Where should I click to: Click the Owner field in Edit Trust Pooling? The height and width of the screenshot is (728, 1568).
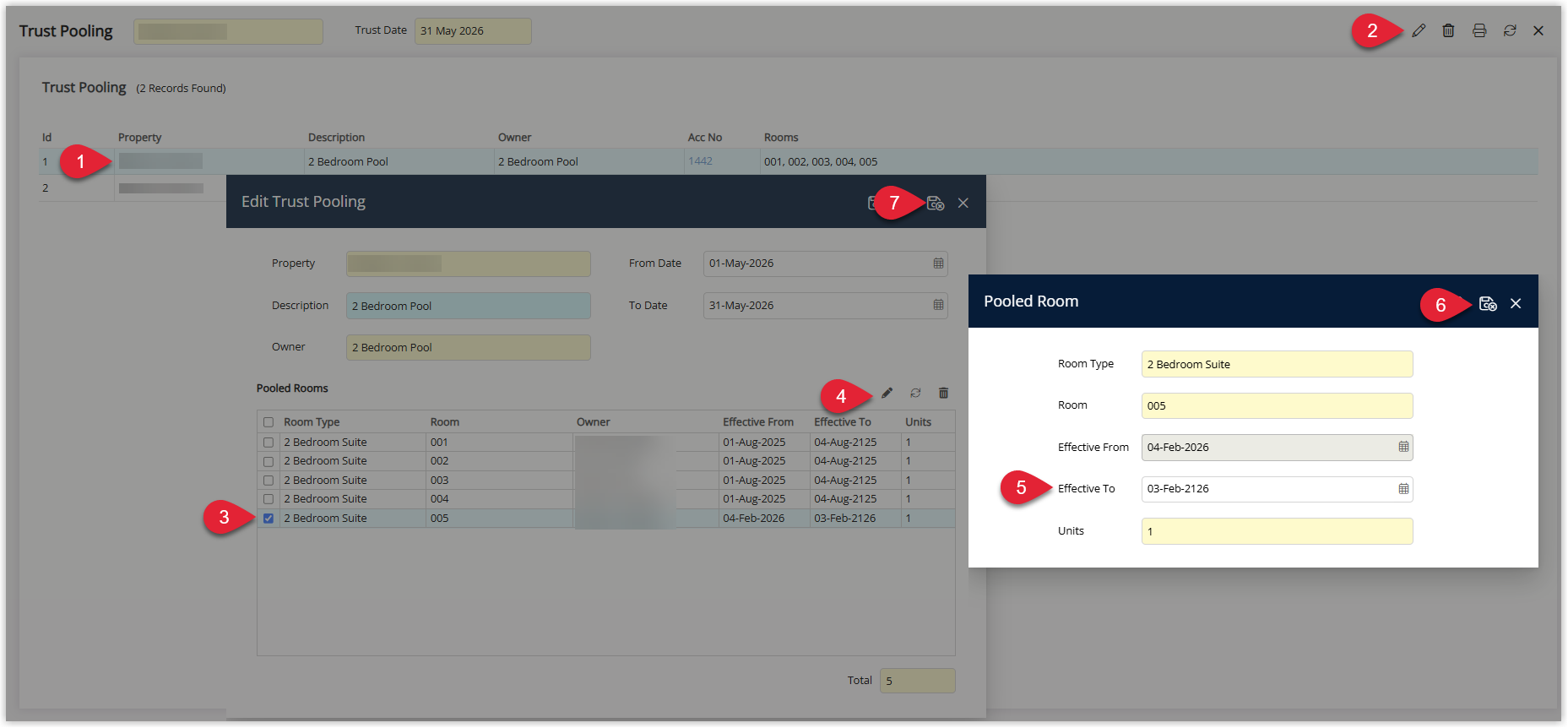469,347
